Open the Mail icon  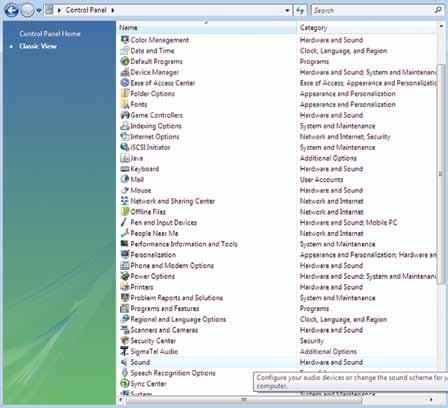coord(125,179)
